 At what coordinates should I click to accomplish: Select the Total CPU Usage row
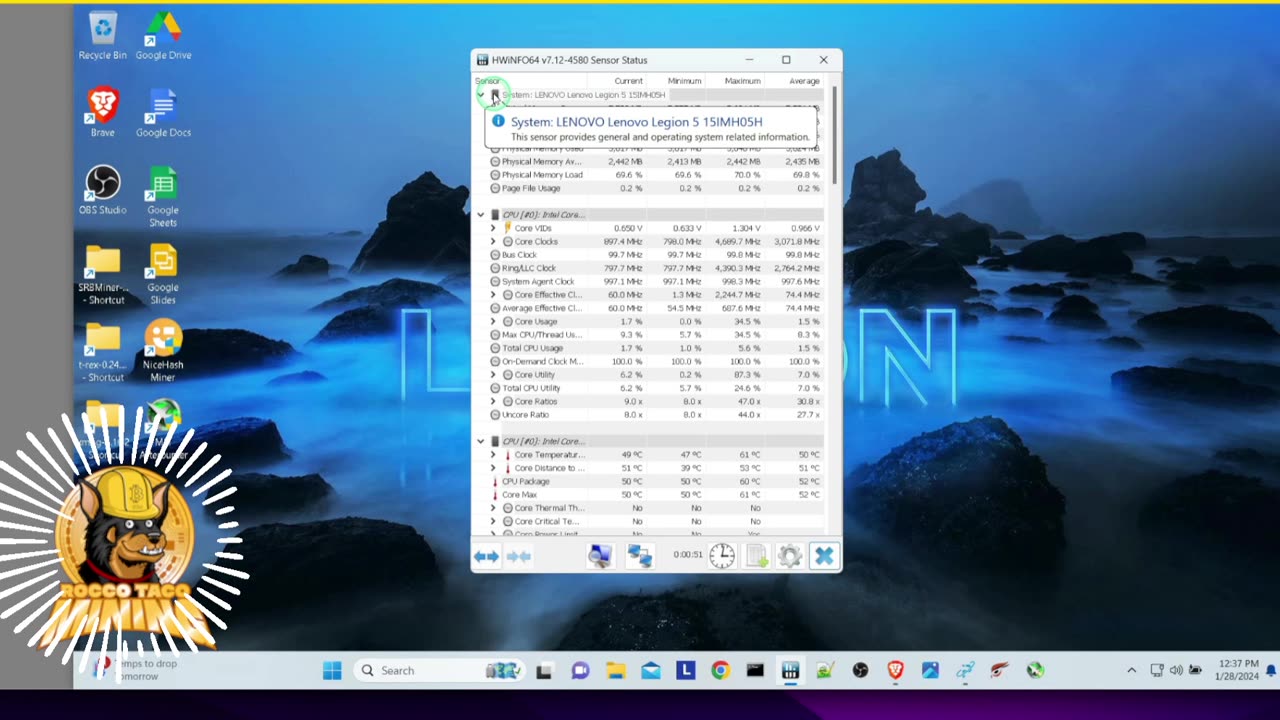click(x=655, y=348)
